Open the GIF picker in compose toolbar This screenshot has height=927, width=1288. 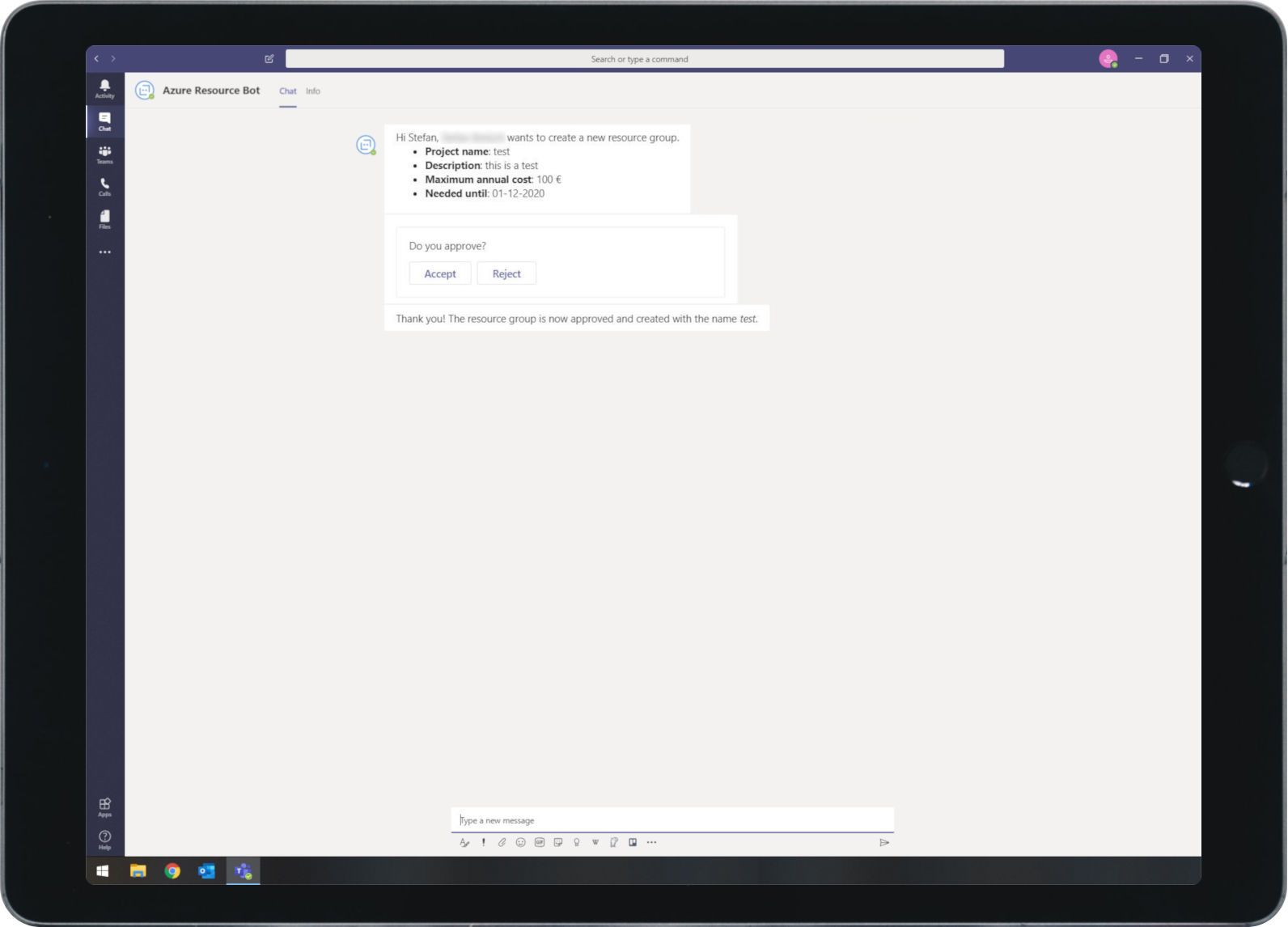tap(540, 842)
